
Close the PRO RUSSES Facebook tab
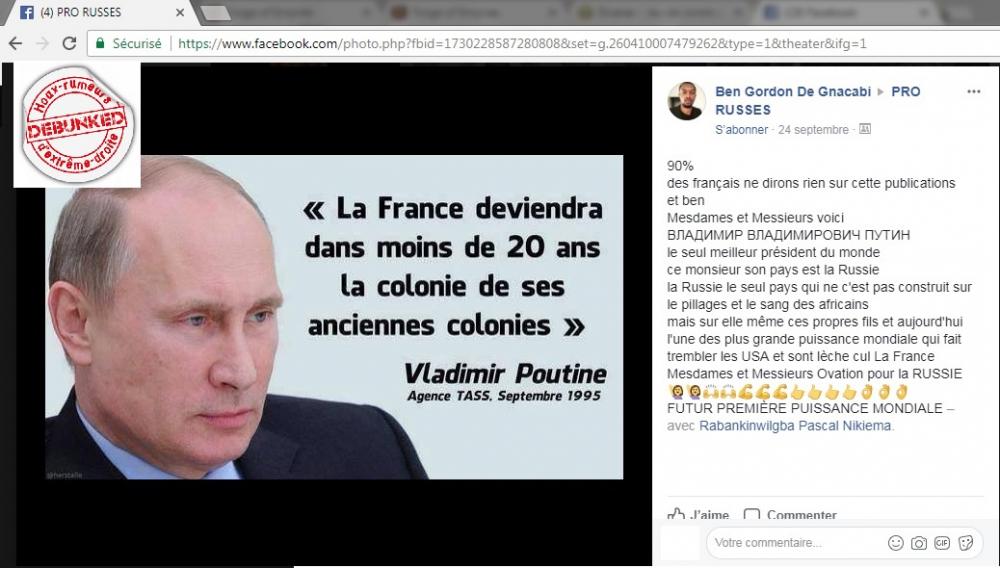180,12
